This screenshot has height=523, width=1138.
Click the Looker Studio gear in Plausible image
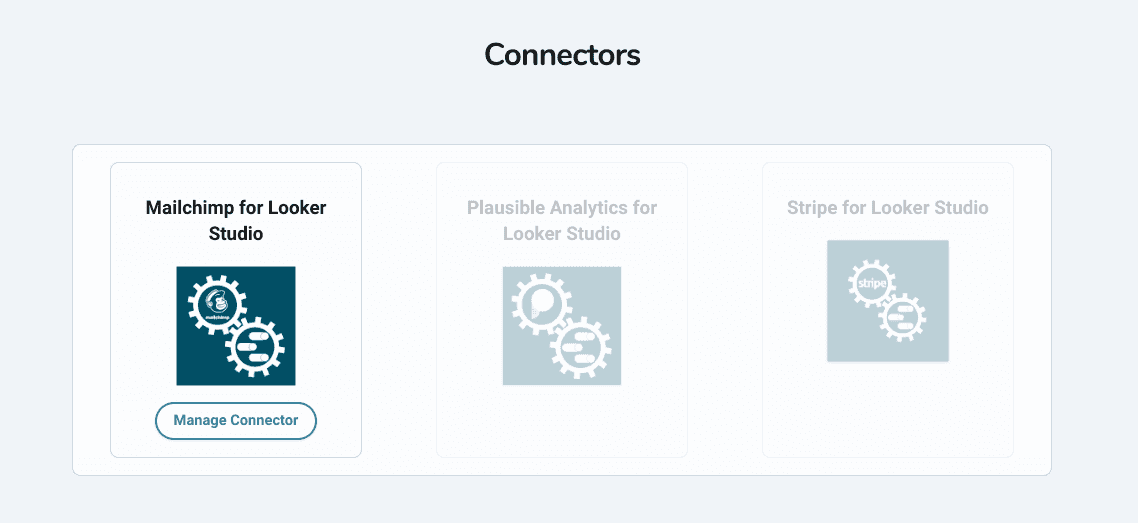580,348
